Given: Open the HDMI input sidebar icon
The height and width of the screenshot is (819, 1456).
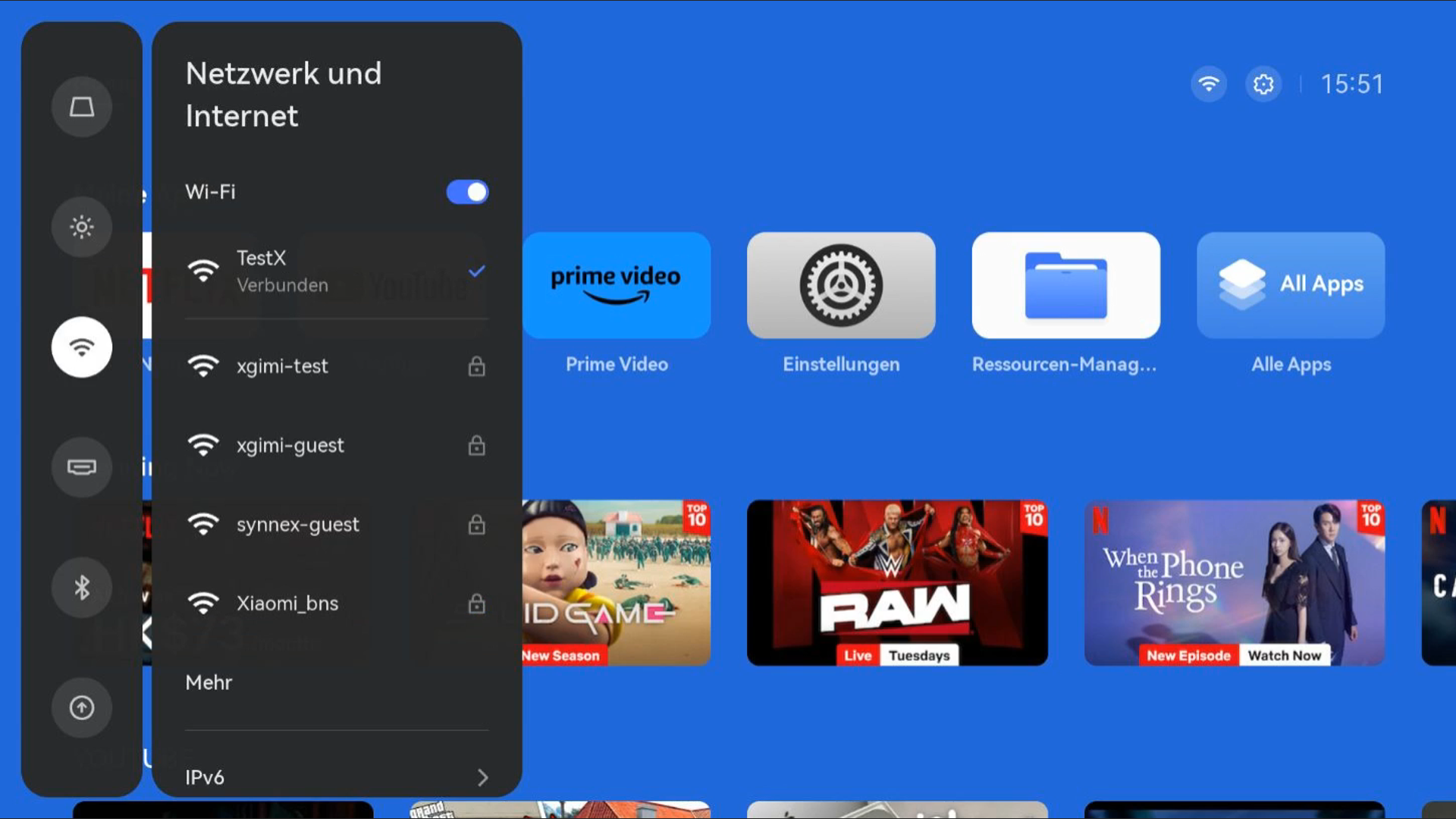Looking at the screenshot, I should point(82,467).
